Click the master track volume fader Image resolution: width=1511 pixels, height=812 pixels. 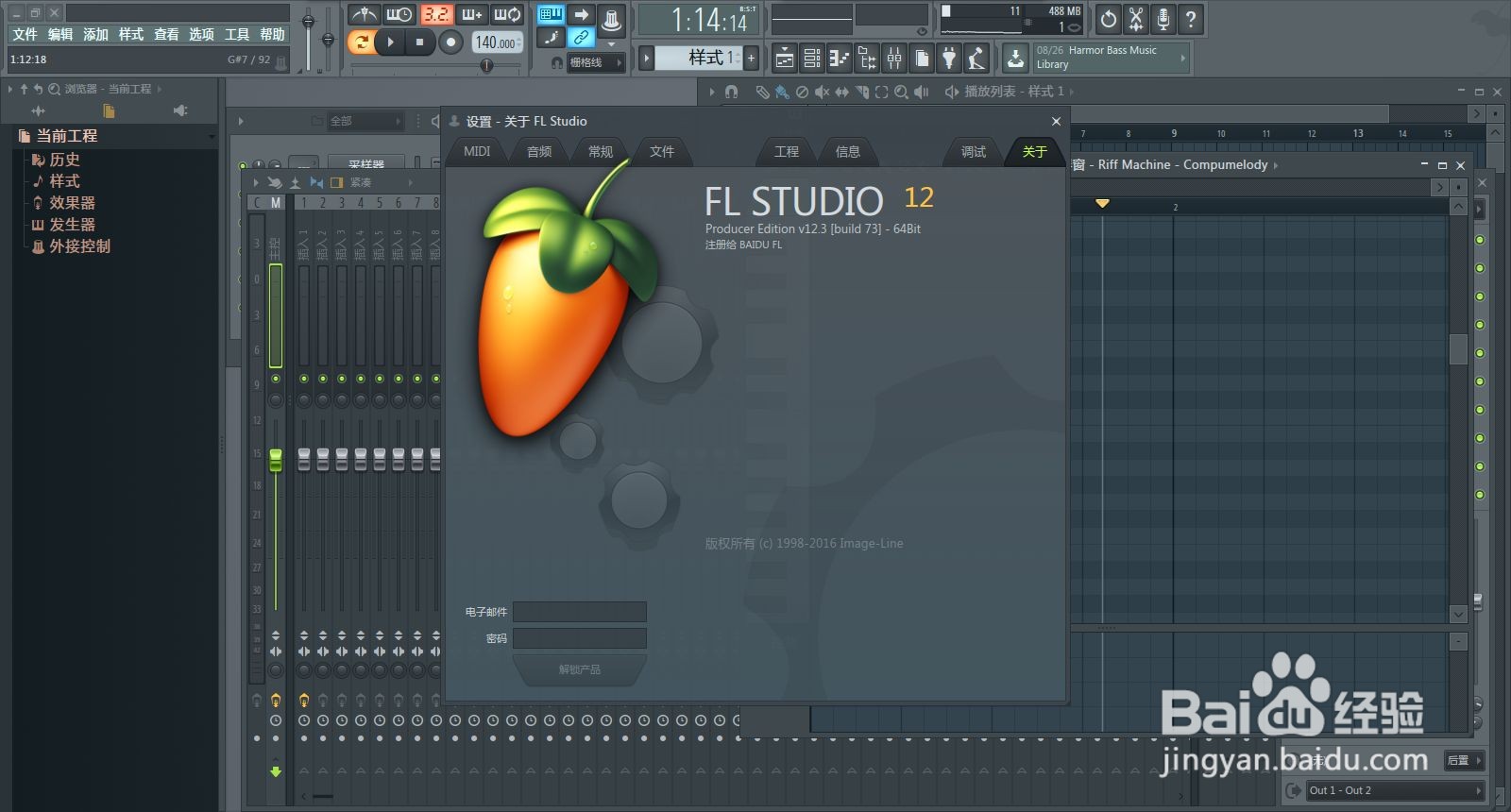click(x=276, y=460)
